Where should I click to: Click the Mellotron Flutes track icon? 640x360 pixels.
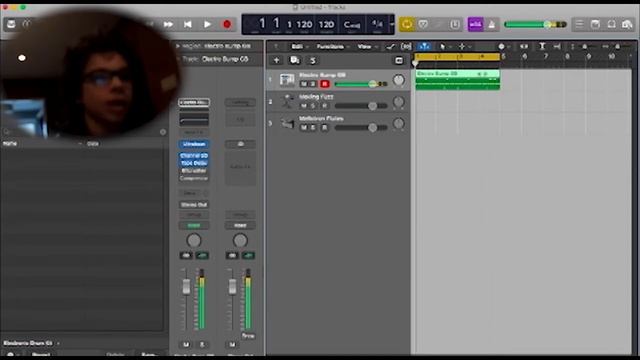point(287,123)
